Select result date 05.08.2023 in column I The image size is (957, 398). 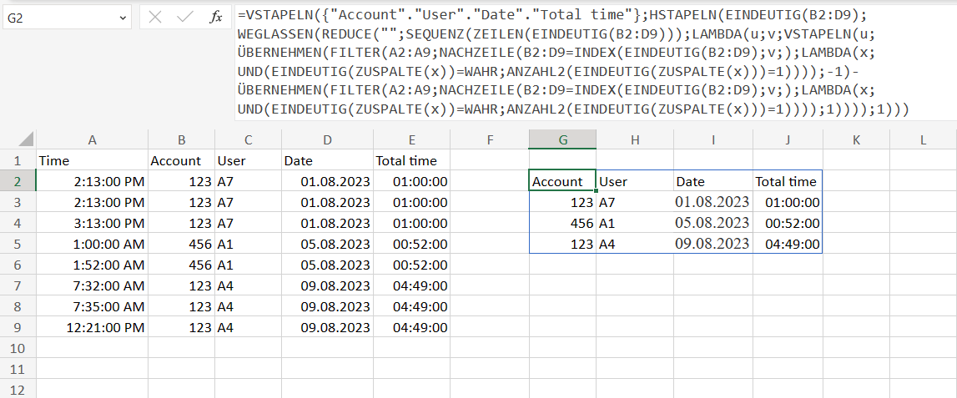click(x=713, y=223)
